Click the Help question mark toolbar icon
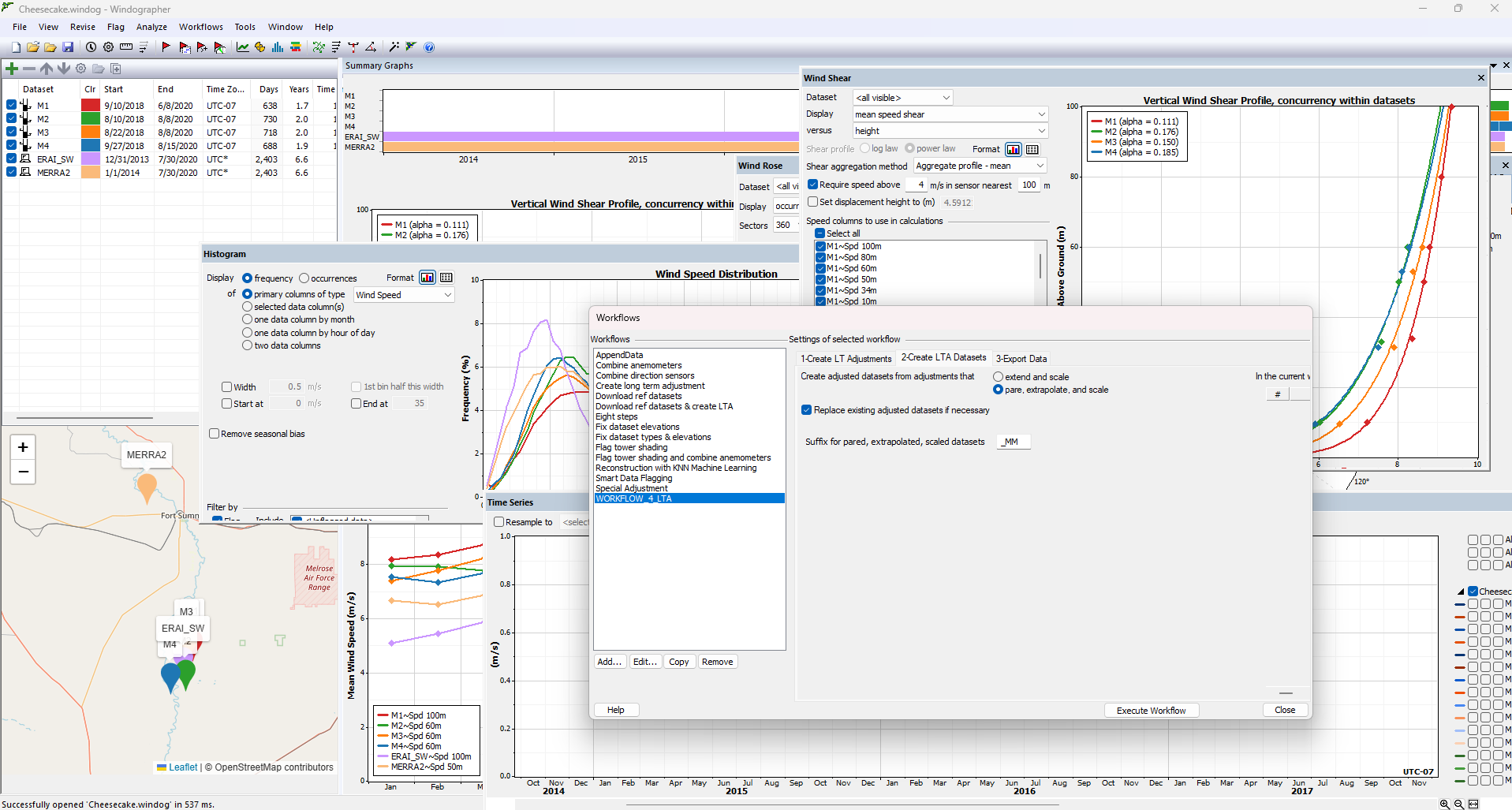 (430, 47)
